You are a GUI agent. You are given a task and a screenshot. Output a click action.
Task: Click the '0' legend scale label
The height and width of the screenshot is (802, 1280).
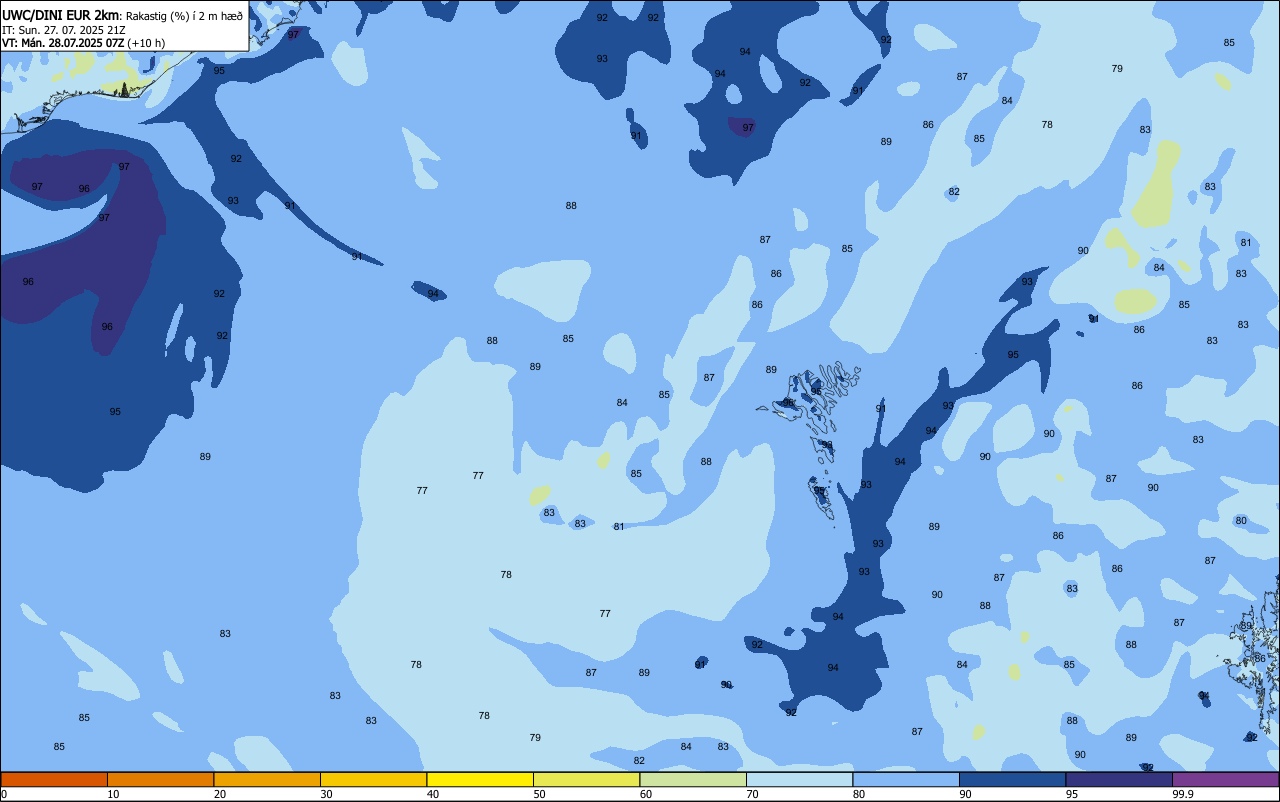(x=4, y=794)
